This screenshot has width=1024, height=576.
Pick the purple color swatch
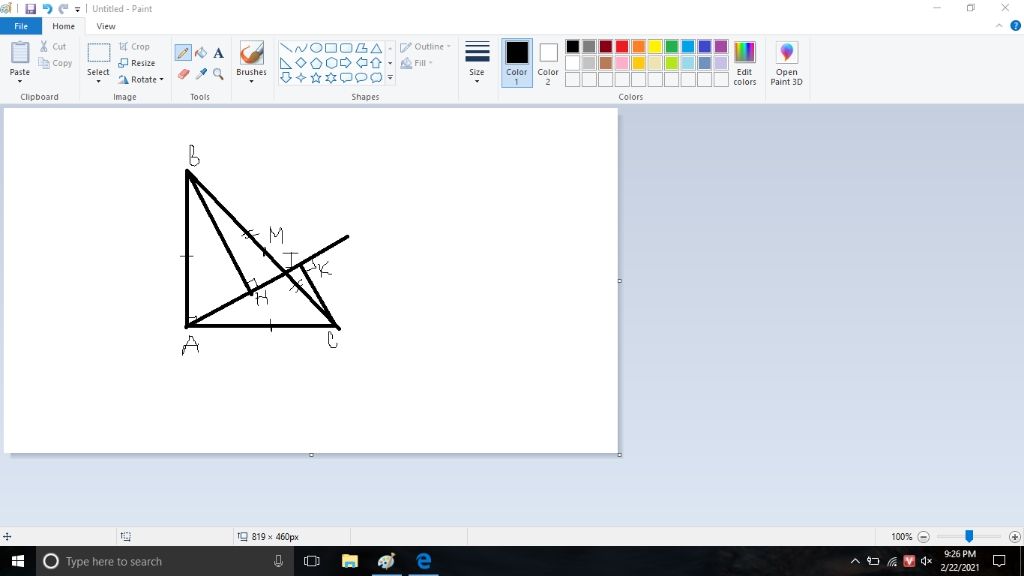(x=721, y=46)
